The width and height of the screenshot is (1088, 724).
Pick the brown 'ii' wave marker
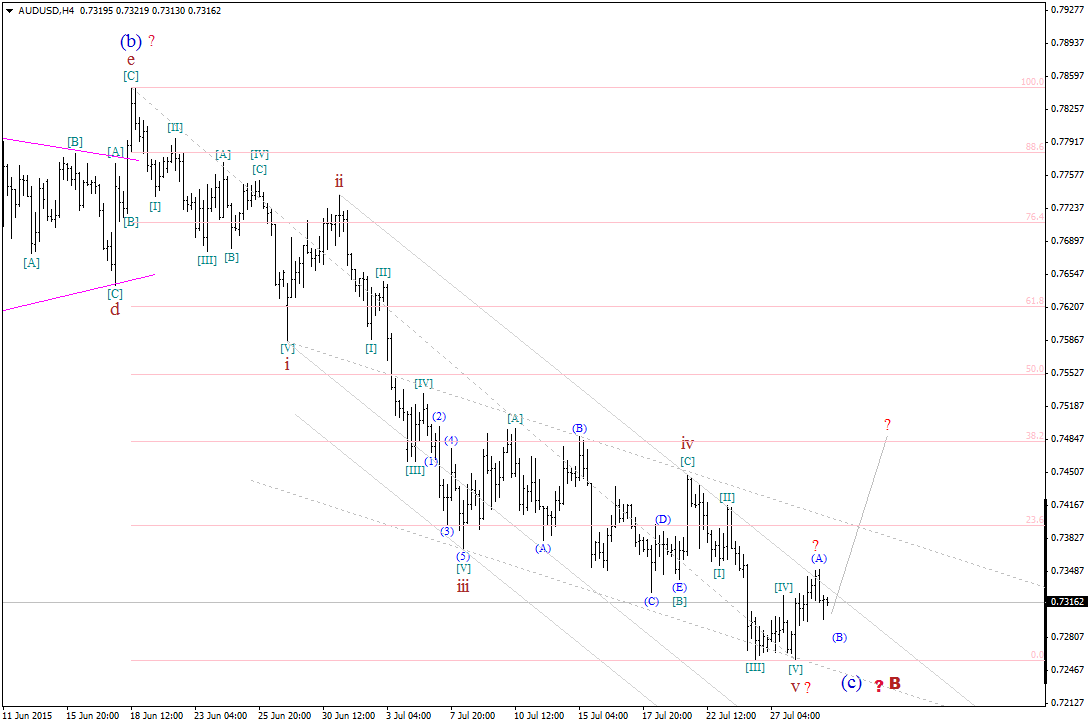(339, 181)
